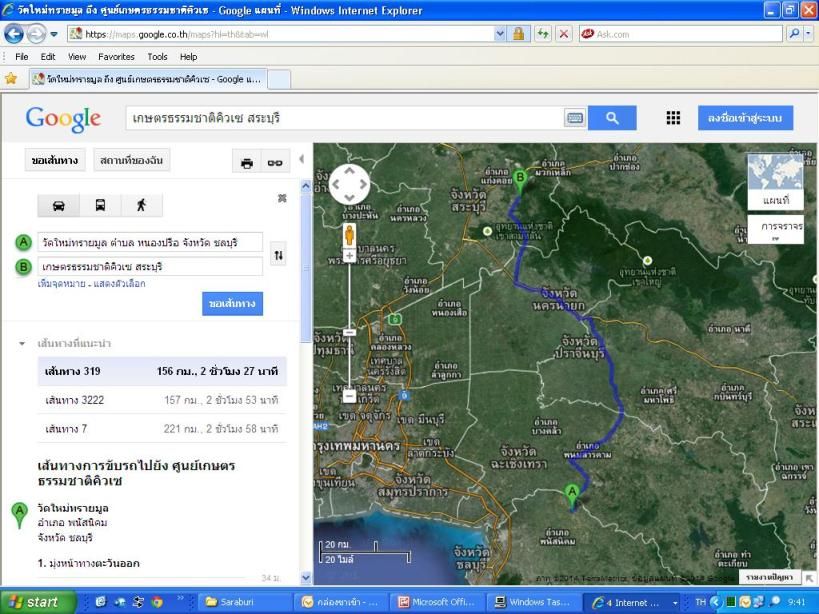The width and height of the screenshot is (819, 614).
Task: Click the green A start marker on map
Action: 572,496
